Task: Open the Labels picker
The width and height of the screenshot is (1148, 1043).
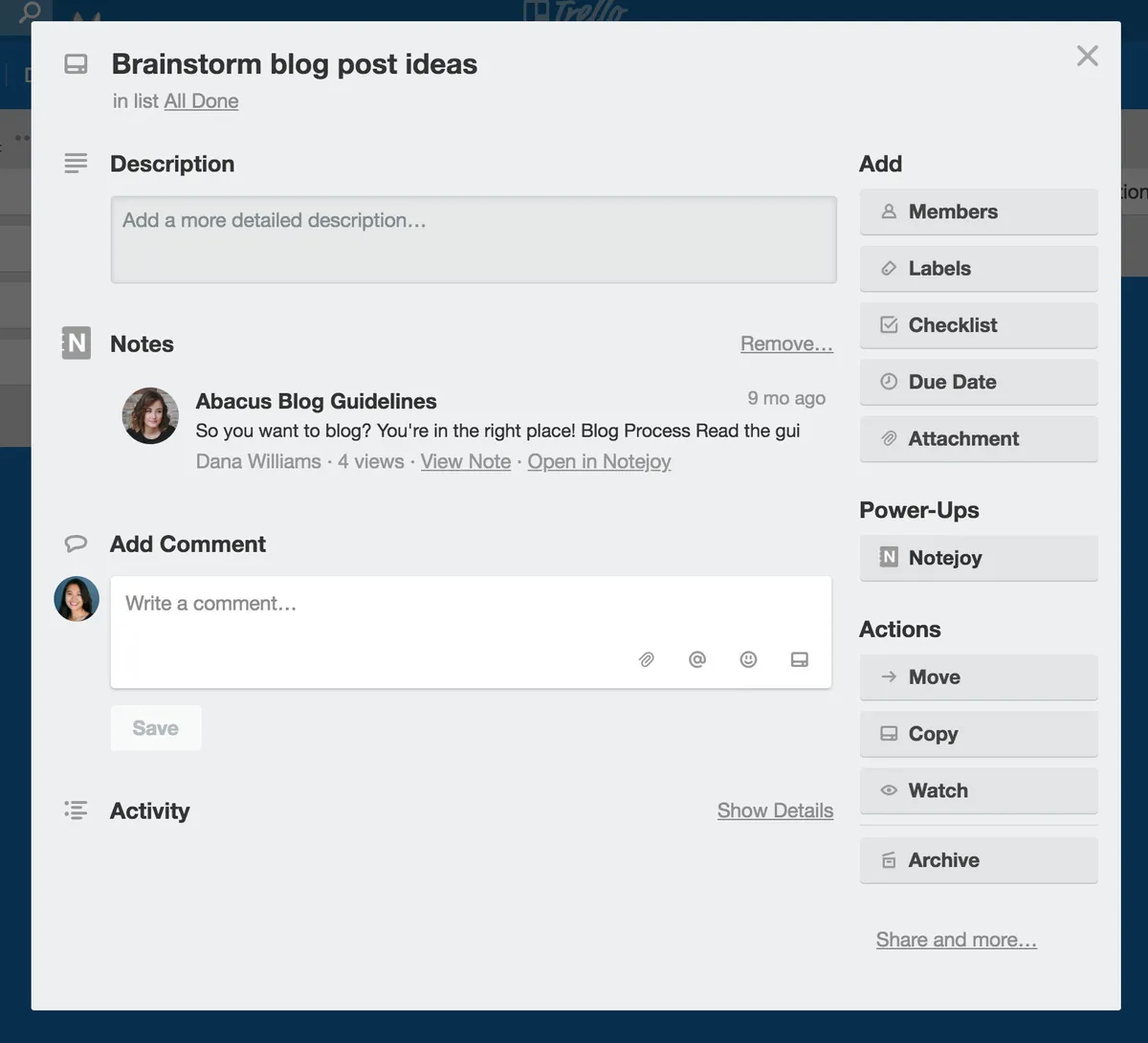Action: 978,269
